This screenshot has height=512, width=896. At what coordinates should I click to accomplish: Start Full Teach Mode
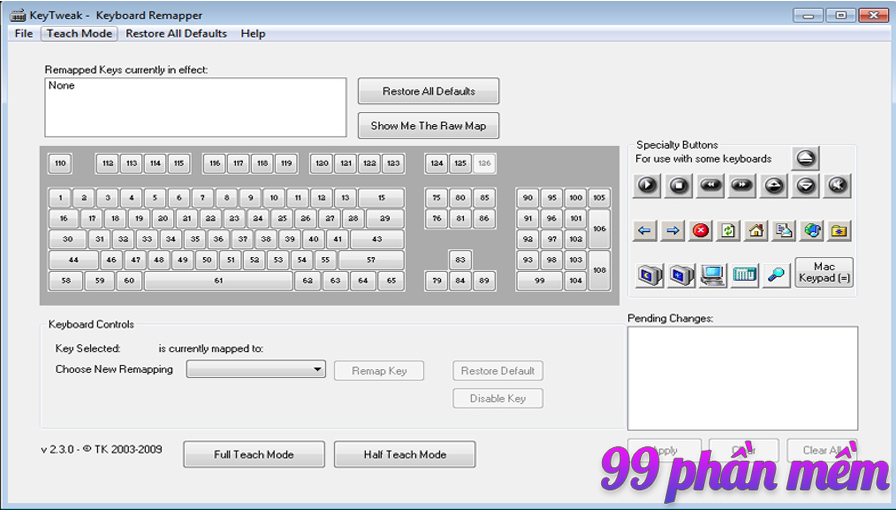tap(254, 454)
